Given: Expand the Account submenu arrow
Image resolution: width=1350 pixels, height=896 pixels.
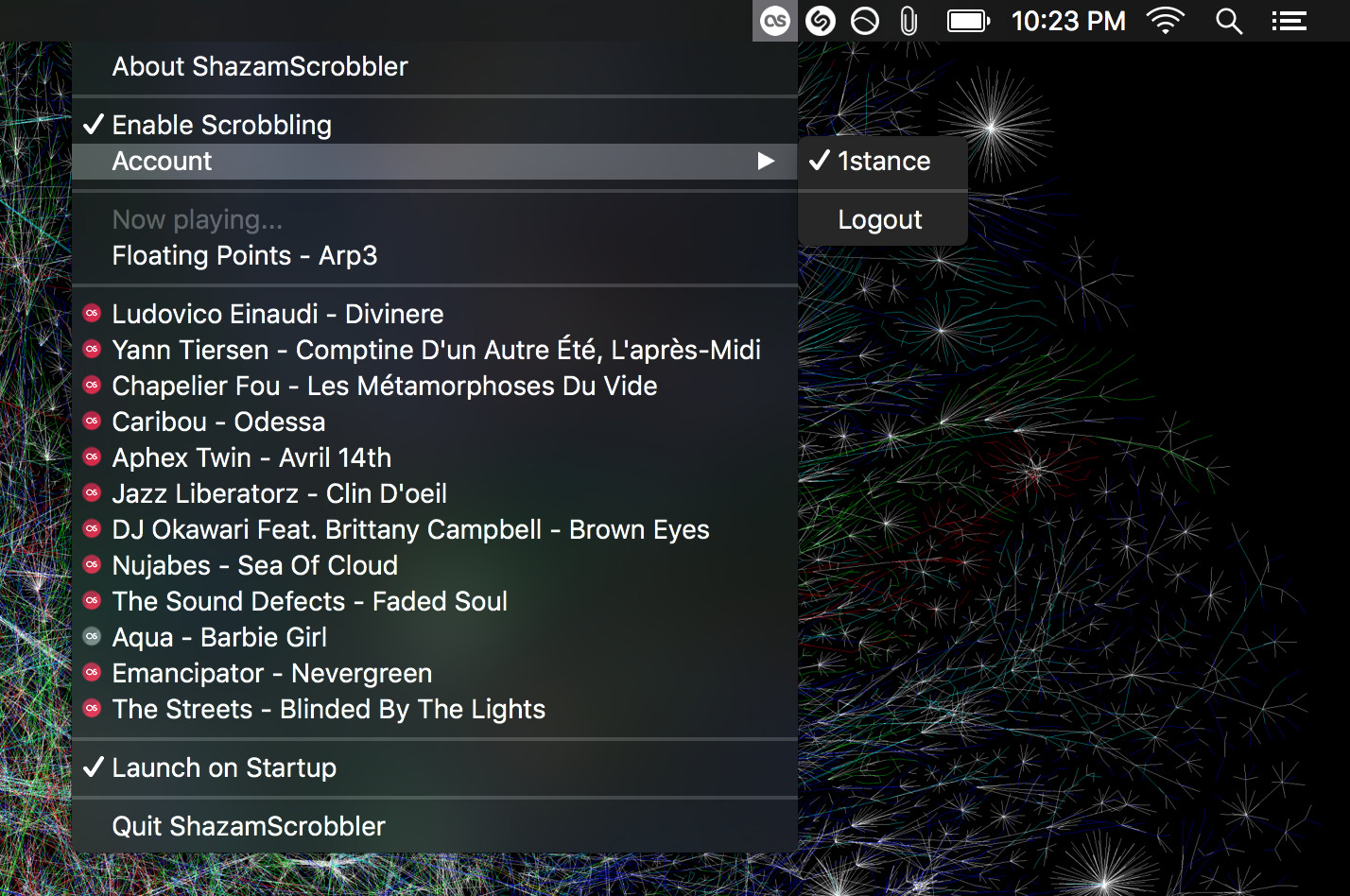Looking at the screenshot, I should point(766,162).
